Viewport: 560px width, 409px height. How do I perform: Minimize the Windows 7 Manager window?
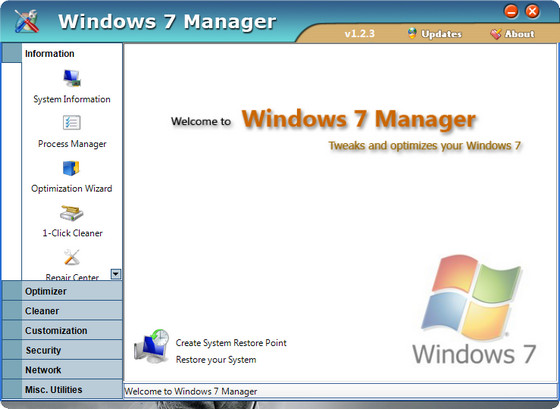click(511, 11)
